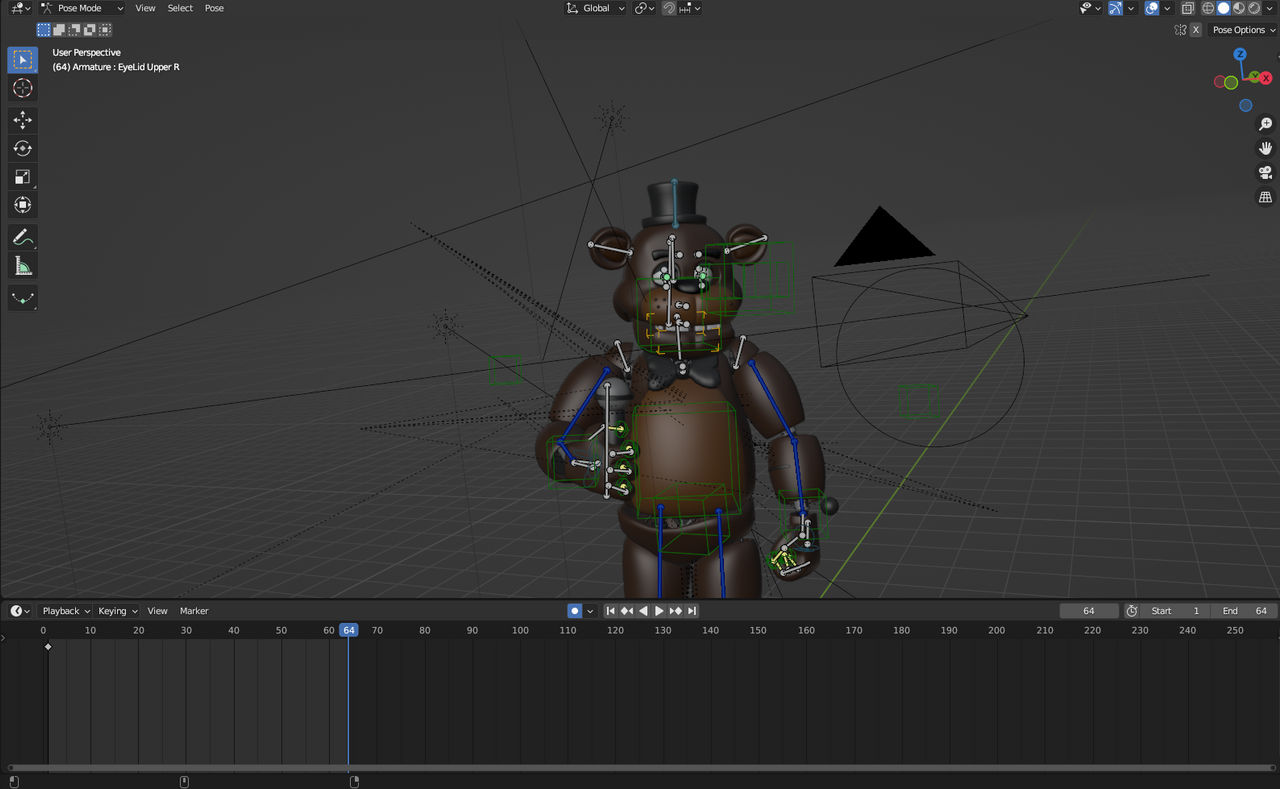
Task: Set selection mode to new selection
Action: pyautogui.click(x=43, y=30)
